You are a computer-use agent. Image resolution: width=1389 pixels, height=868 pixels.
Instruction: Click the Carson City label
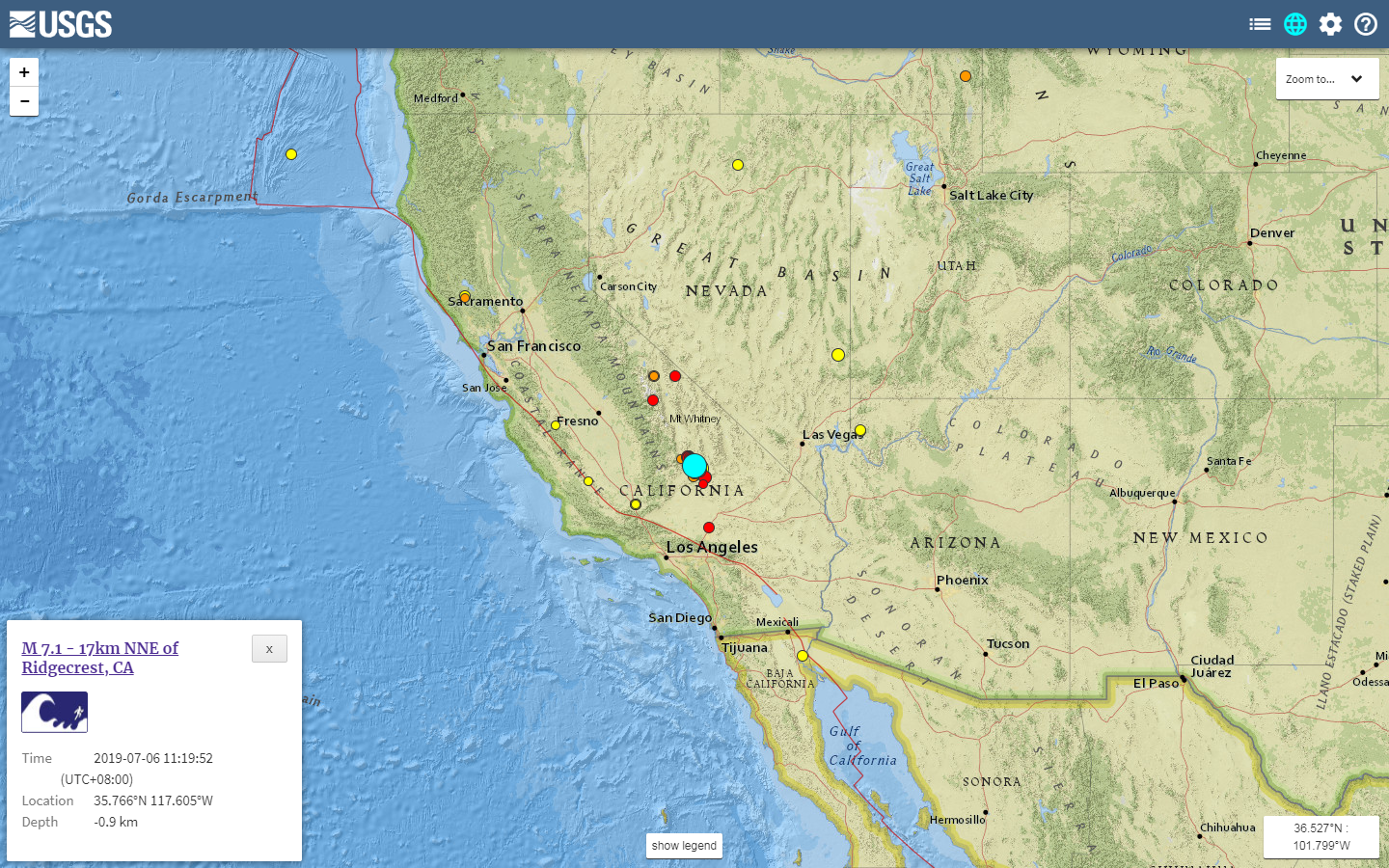(628, 286)
